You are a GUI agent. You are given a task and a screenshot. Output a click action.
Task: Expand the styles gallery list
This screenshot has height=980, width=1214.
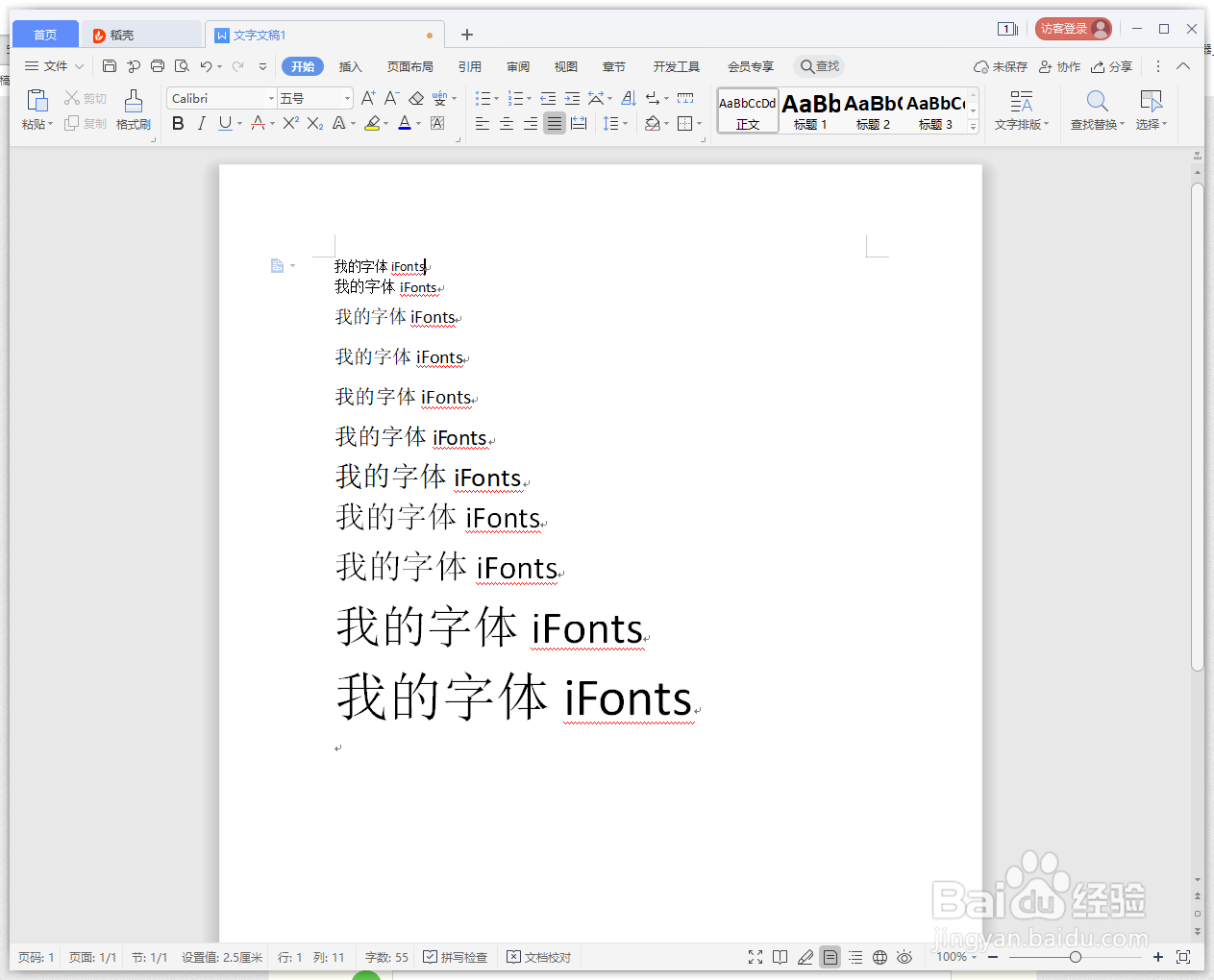[x=973, y=127]
